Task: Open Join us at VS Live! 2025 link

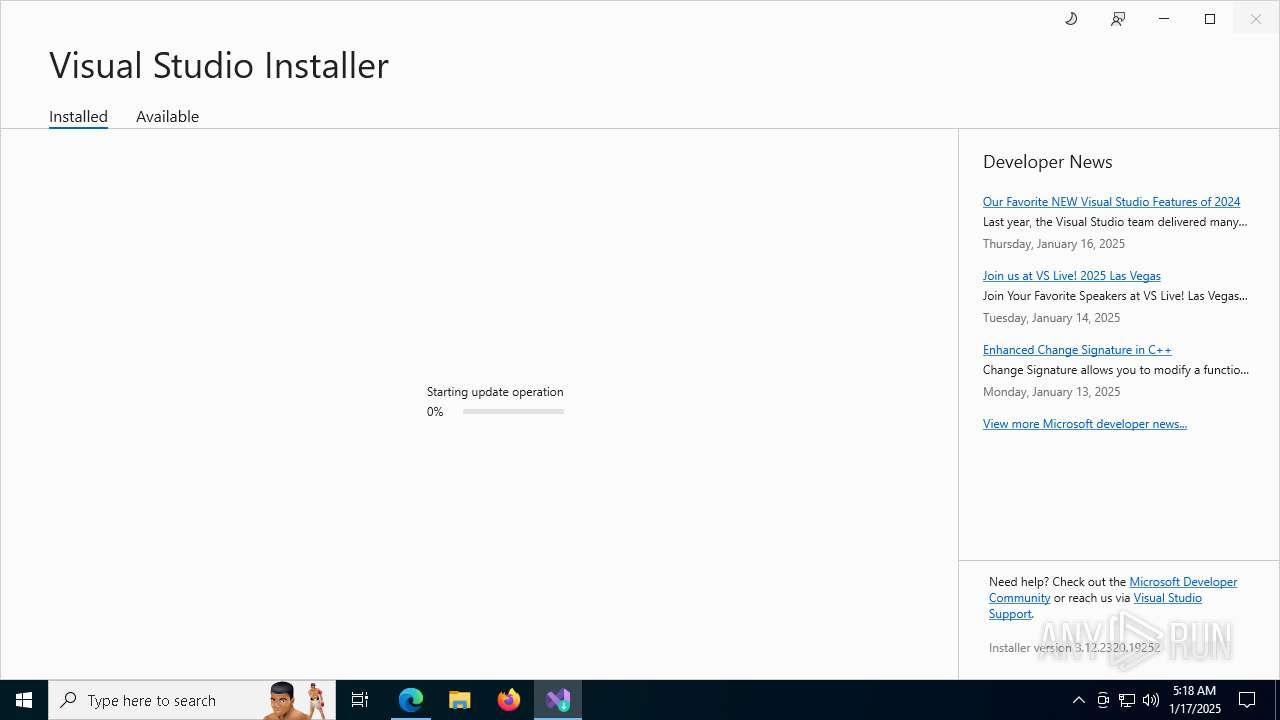Action: (1071, 276)
